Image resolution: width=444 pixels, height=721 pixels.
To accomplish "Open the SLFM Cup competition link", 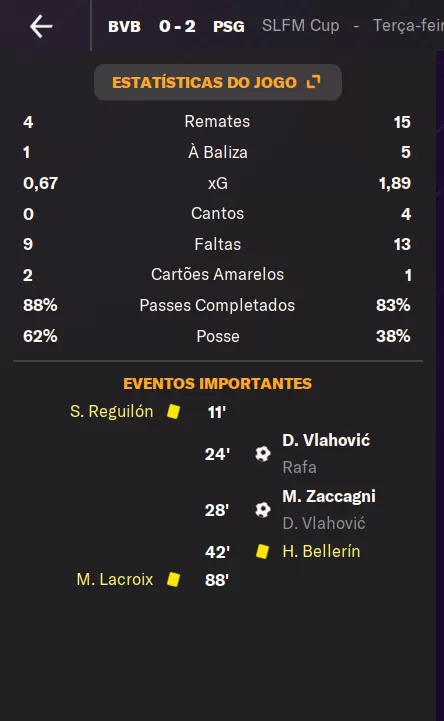I will click(x=301, y=25).
